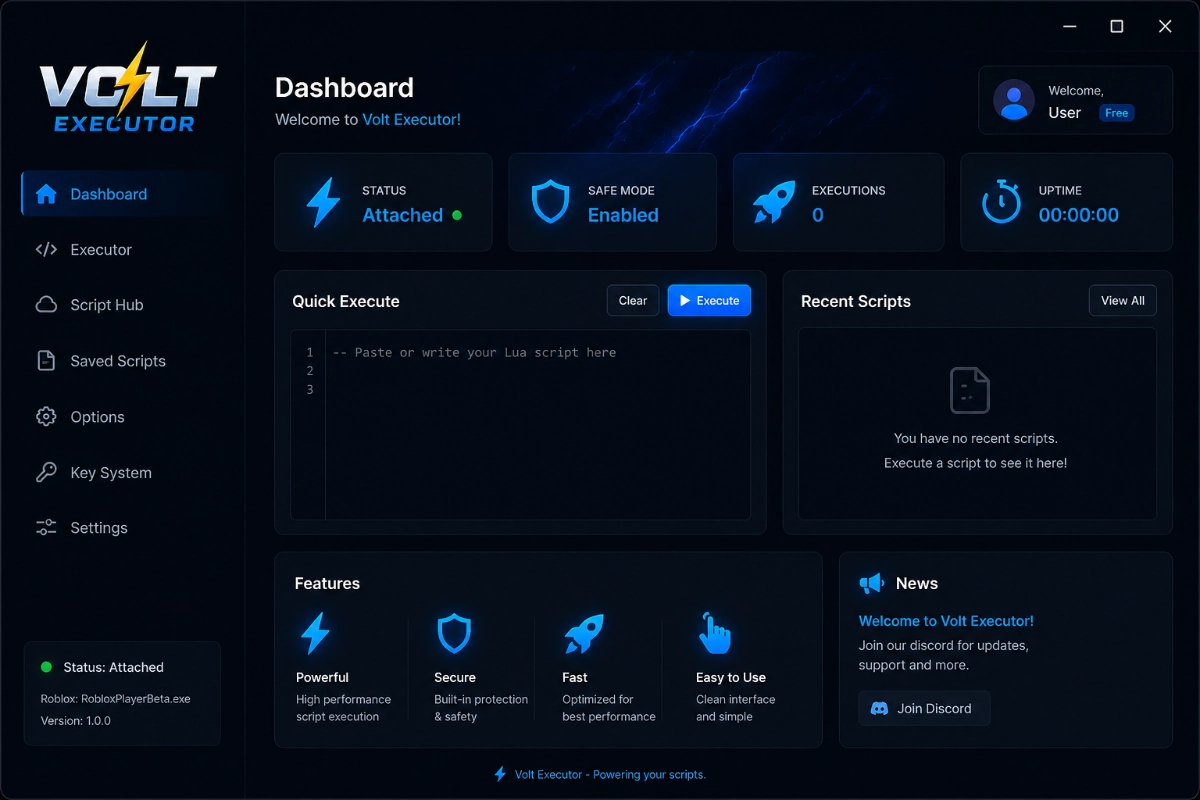Click Roblox: RobloxPlayerBeta.exe text
Image resolution: width=1200 pixels, height=800 pixels.
[115, 699]
